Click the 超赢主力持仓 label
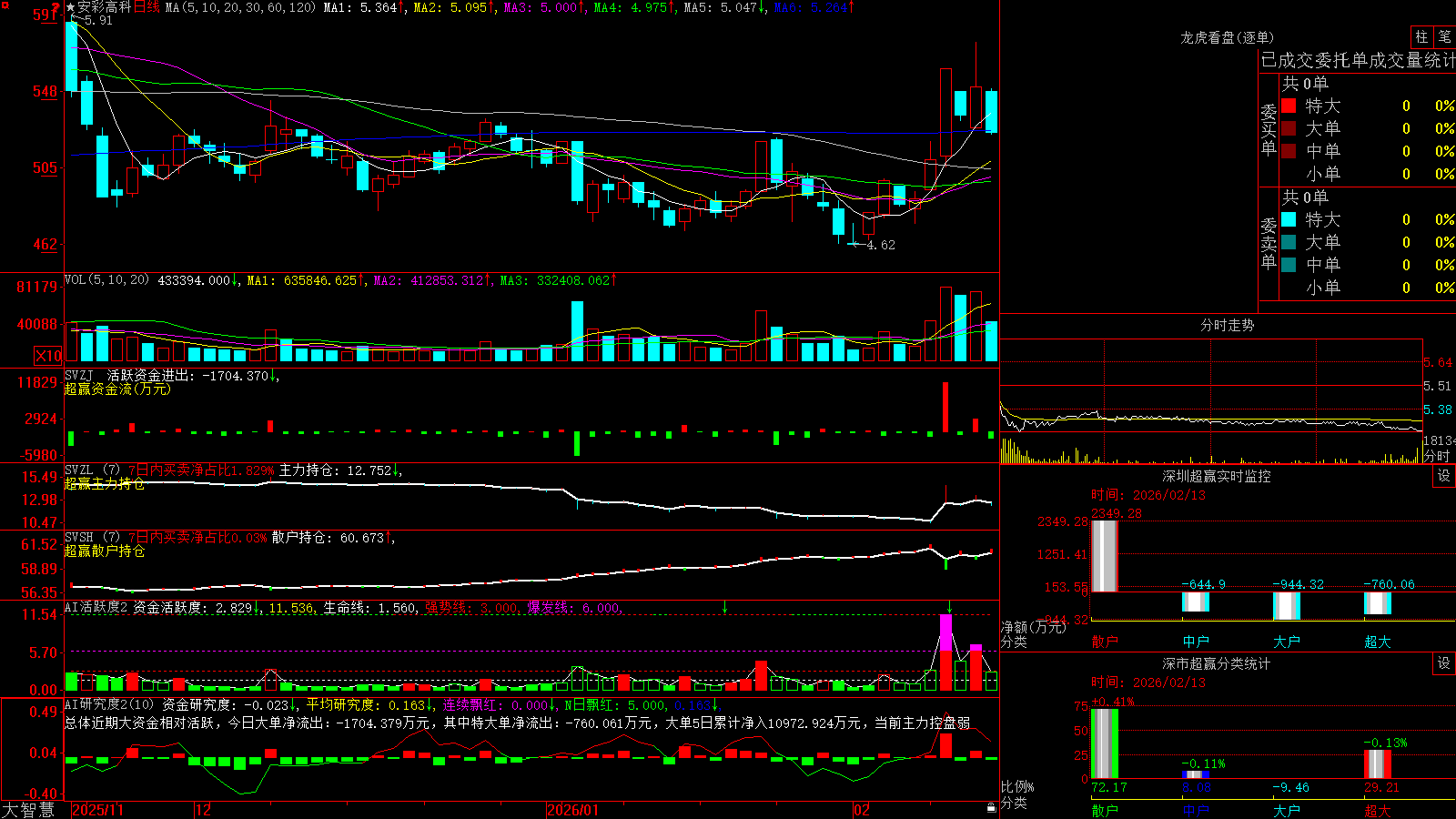 pyautogui.click(x=105, y=483)
